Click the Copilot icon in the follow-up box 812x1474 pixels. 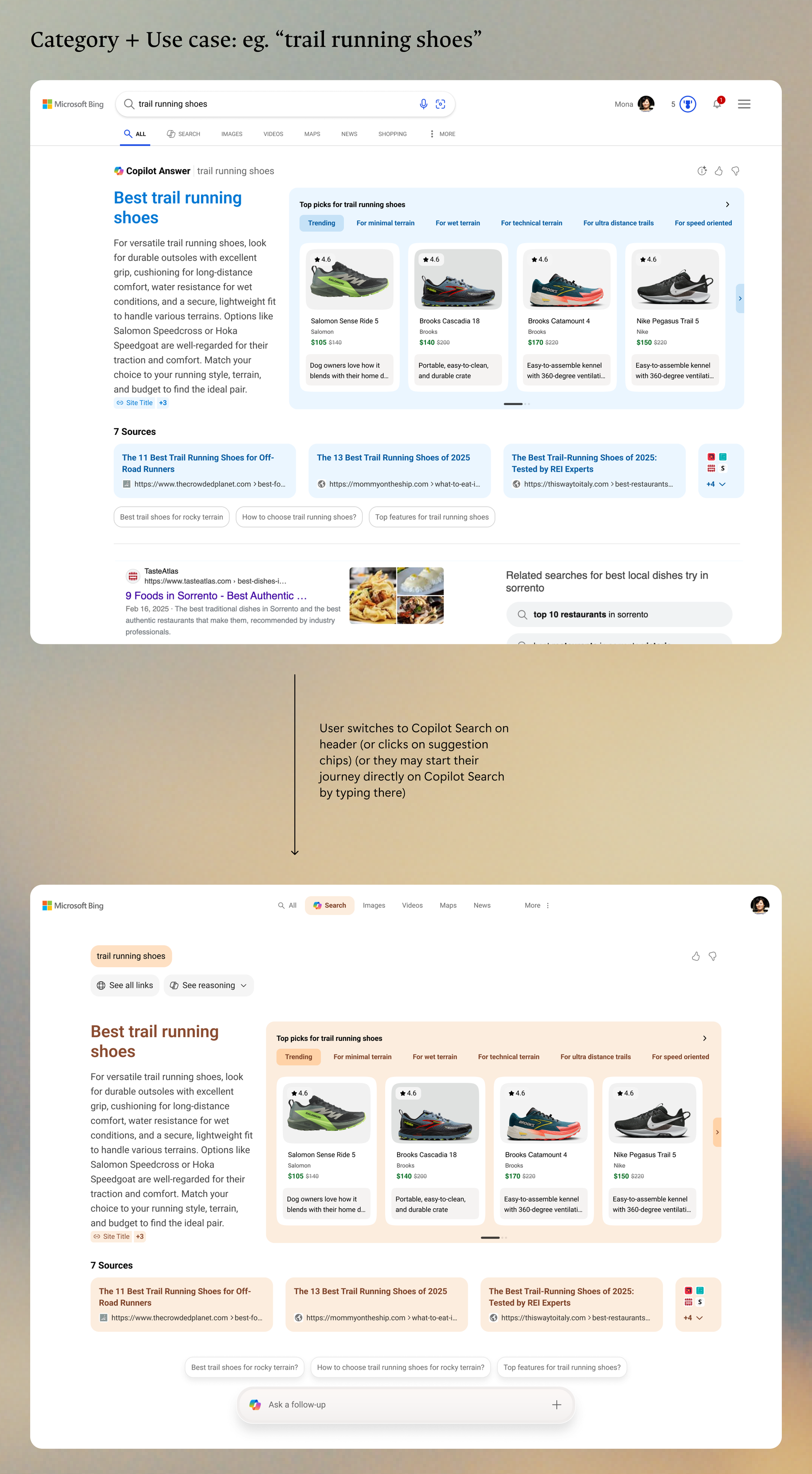pyautogui.click(x=255, y=1404)
